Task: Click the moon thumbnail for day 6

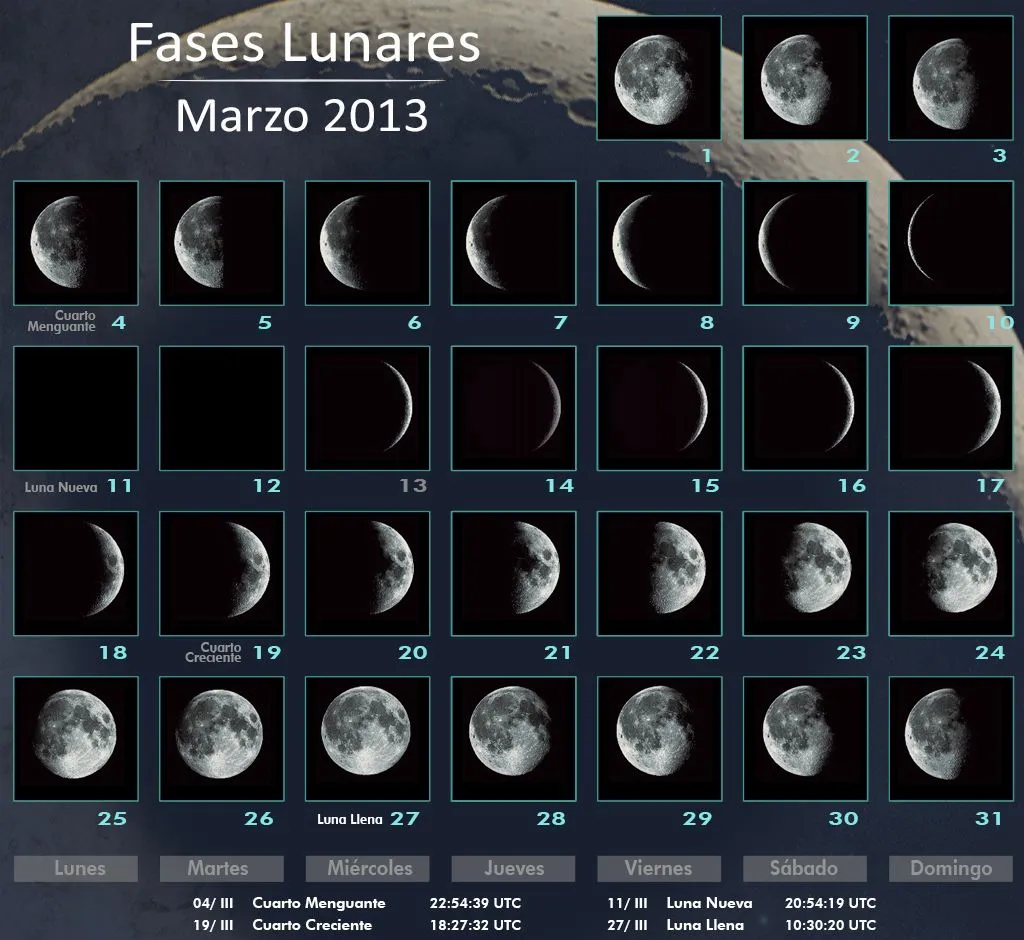Action: (368, 243)
